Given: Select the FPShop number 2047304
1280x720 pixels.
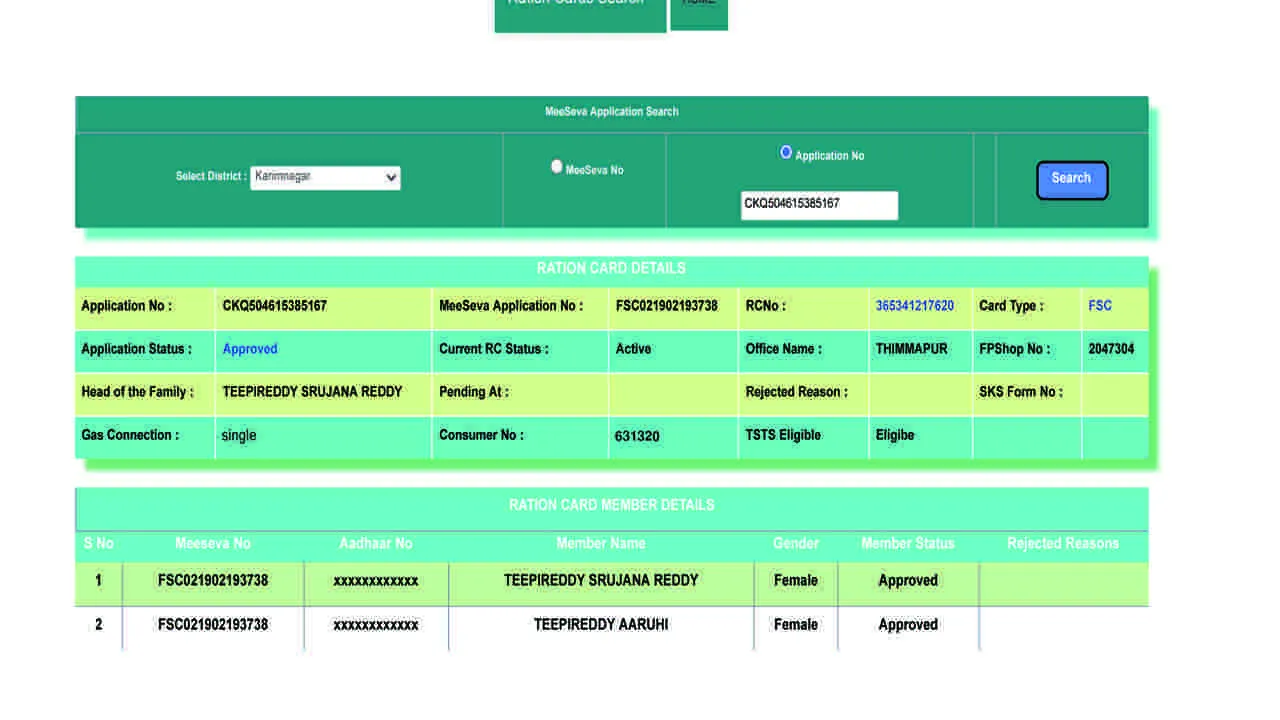Looking at the screenshot, I should click(1111, 349).
